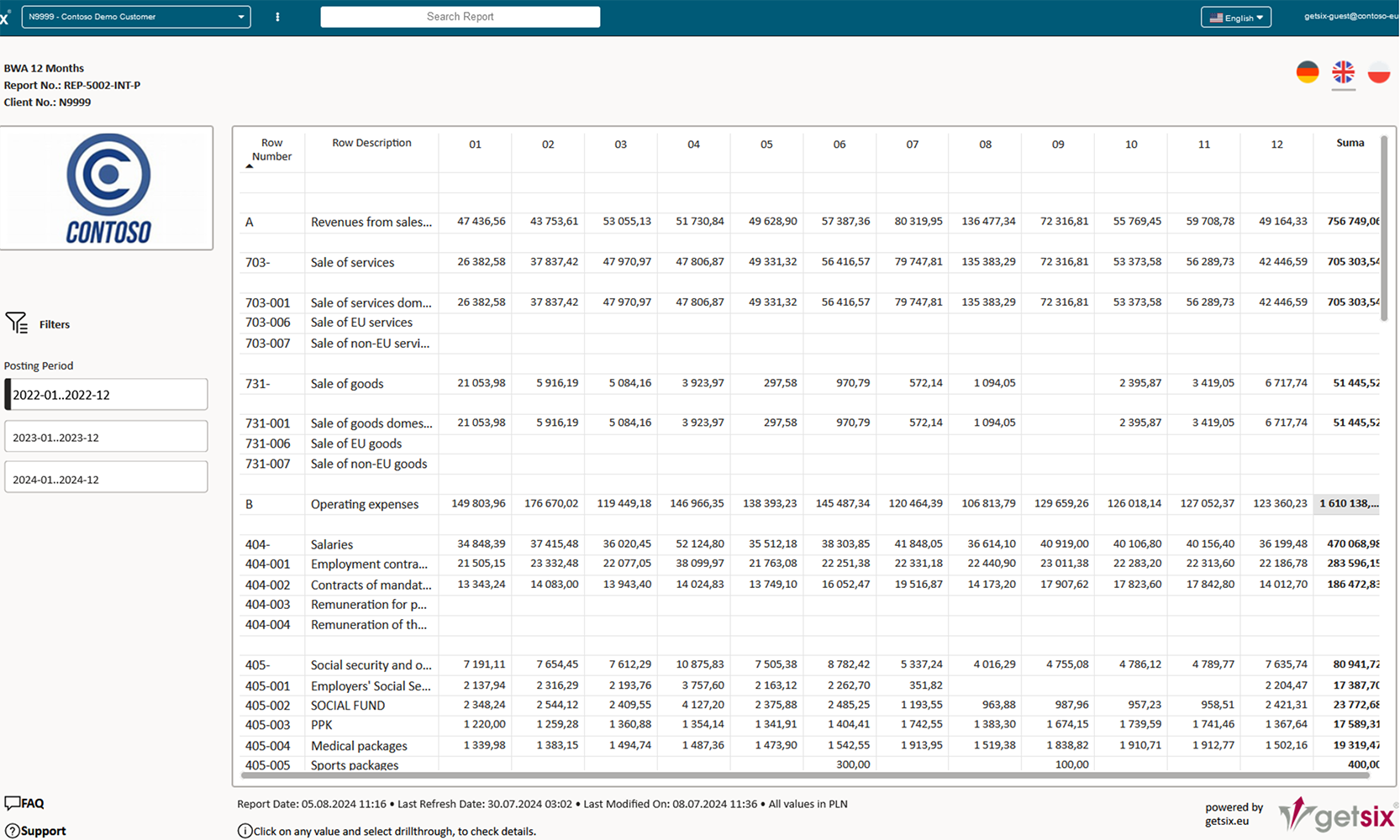Click the getsix logo
1400x840 pixels.
[x=1336, y=814]
